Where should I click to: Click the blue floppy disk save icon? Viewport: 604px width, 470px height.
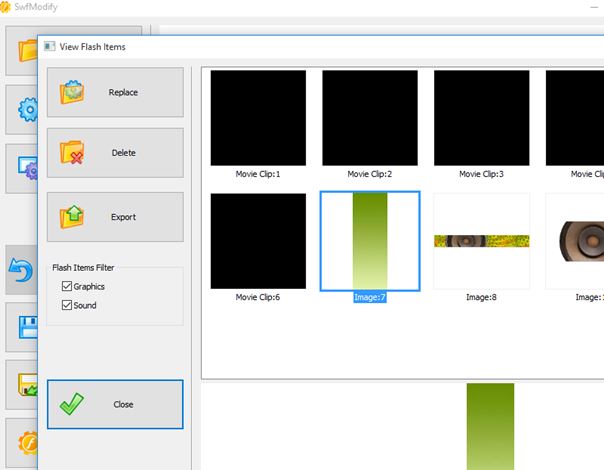click(x=29, y=327)
